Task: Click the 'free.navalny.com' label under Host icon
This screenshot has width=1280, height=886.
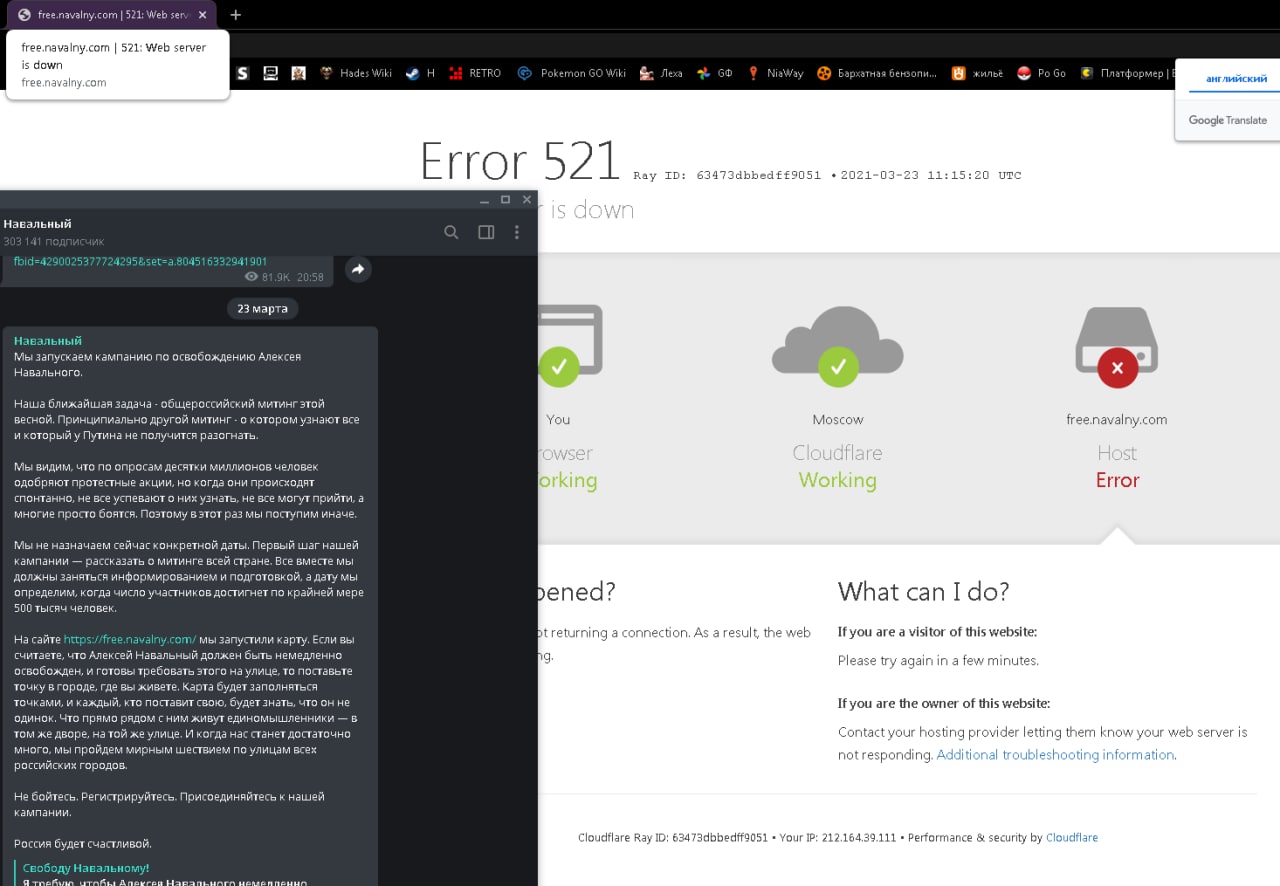Action: (x=1117, y=420)
